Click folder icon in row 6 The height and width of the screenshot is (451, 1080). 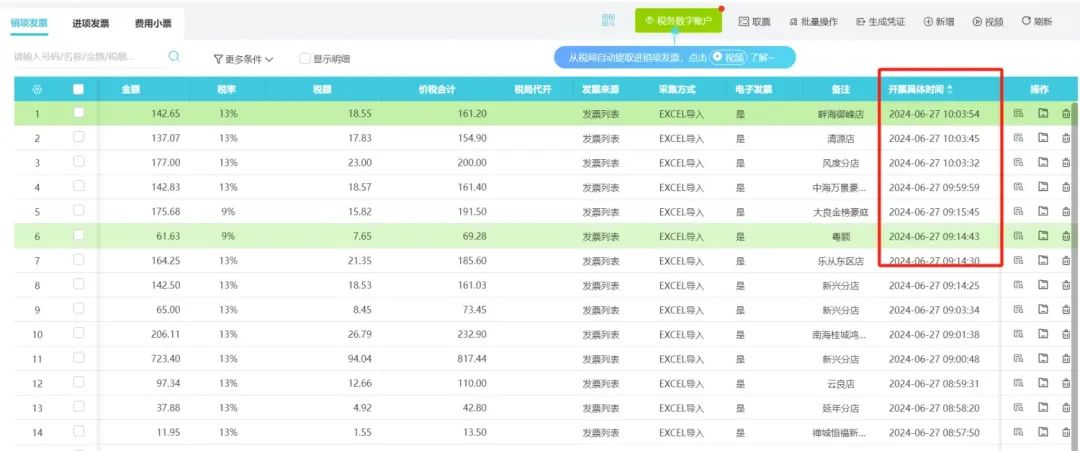(1042, 236)
